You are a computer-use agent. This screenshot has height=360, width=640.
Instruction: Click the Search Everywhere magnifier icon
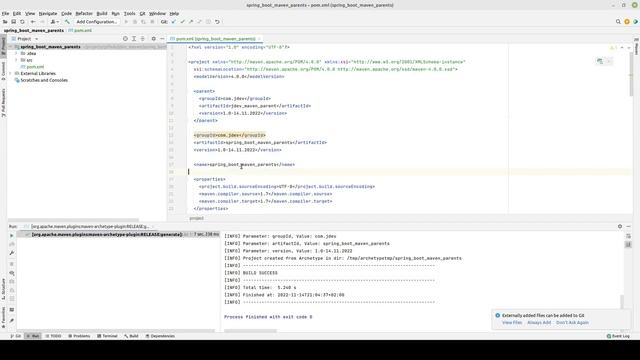pyautogui.click(x=618, y=22)
